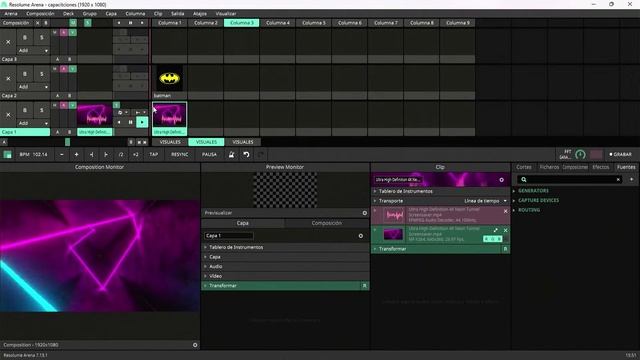Toggle bypass B on Capa 3
The width and height of the screenshot is (640, 360).
25,38
